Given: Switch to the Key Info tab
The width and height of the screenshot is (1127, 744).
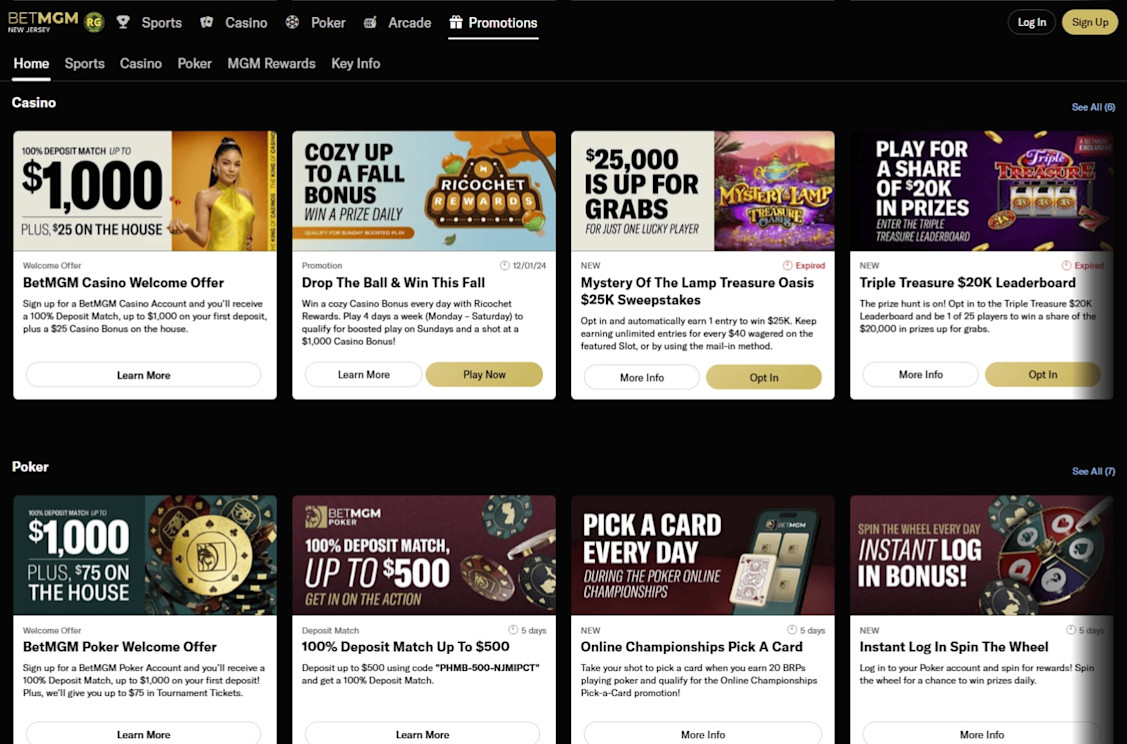Looking at the screenshot, I should (356, 63).
